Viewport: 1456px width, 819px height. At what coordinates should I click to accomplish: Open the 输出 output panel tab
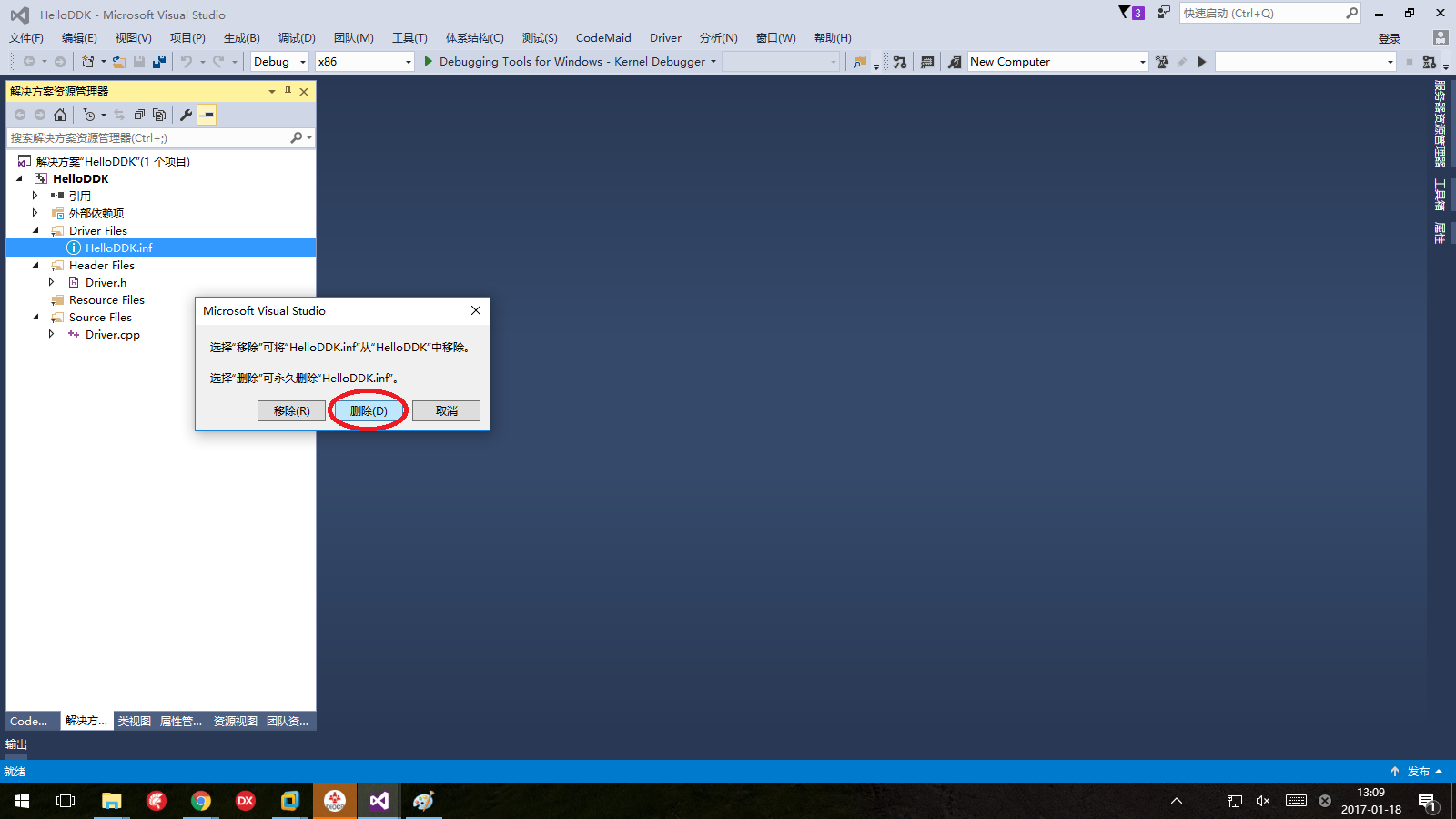click(16, 744)
